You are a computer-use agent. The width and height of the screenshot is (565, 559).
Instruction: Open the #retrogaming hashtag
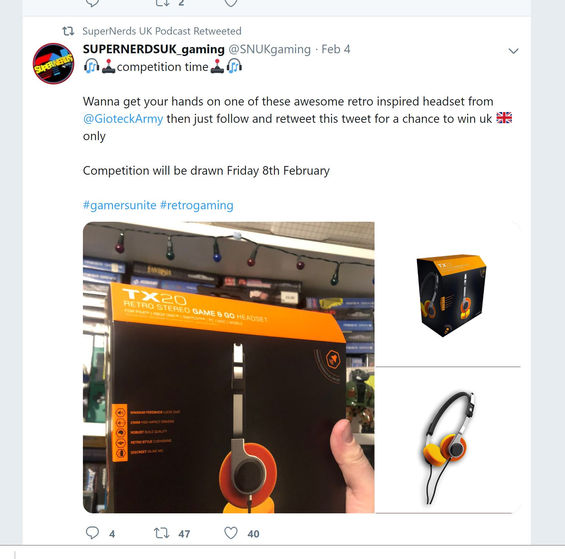[x=197, y=205]
